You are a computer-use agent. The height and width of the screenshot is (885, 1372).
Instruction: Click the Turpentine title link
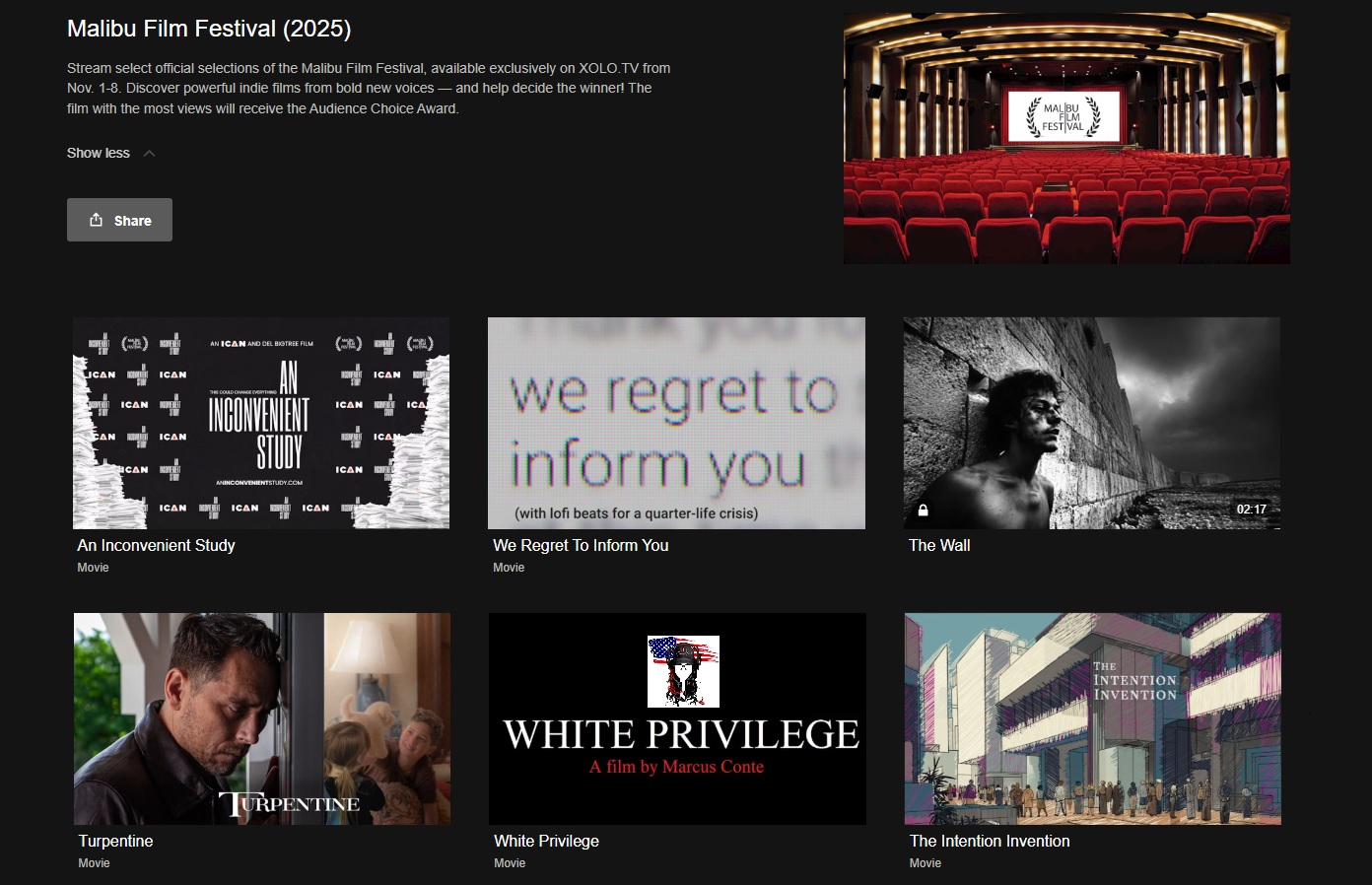[115, 841]
